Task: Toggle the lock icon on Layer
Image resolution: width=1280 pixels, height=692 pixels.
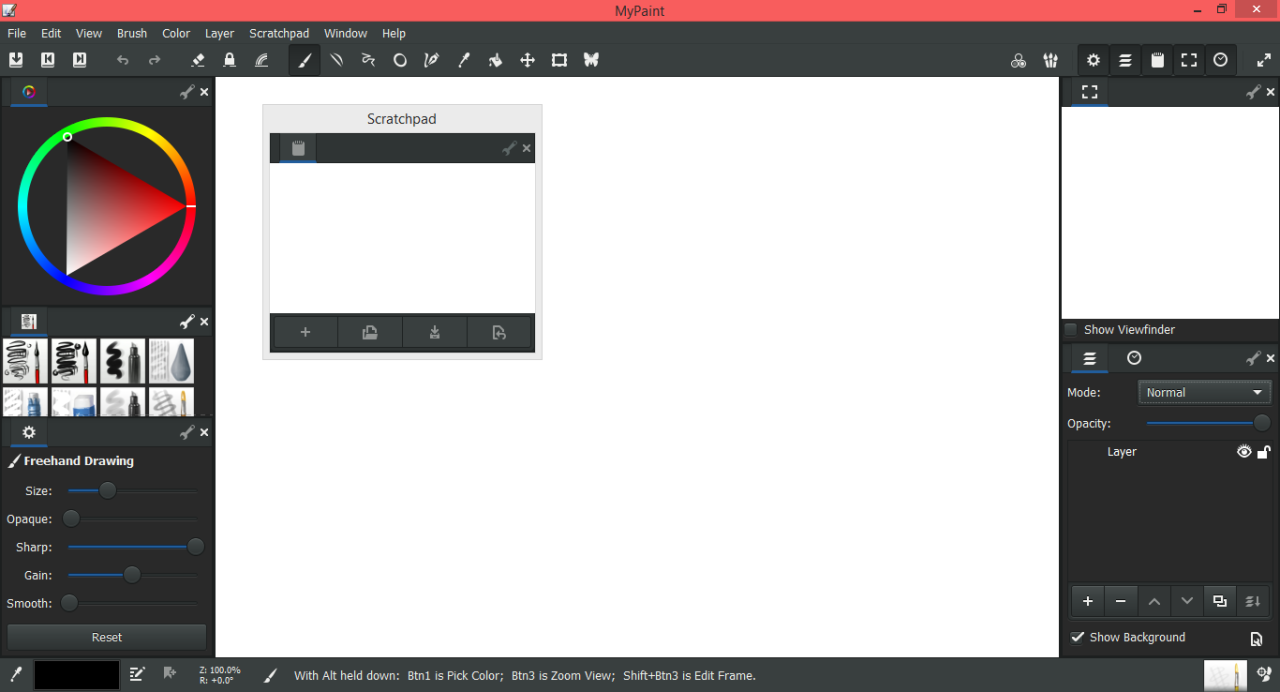Action: [x=1264, y=452]
